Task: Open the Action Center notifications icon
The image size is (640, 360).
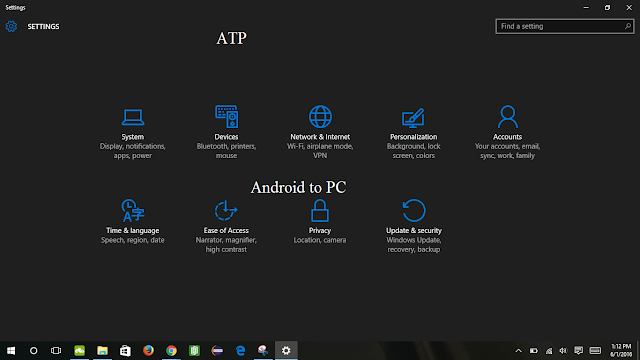Action: (x=578, y=351)
